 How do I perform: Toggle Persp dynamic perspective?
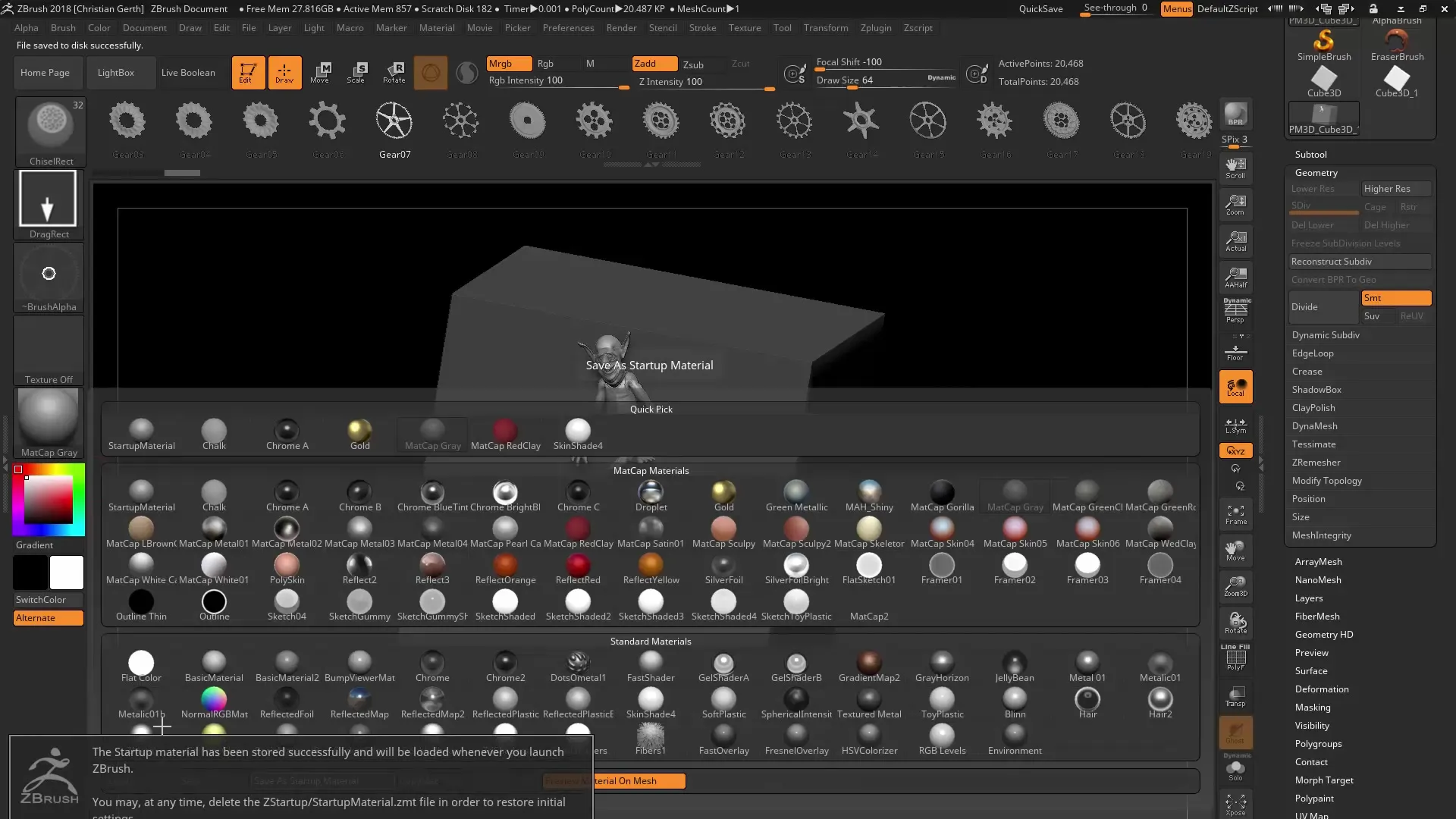1236,311
